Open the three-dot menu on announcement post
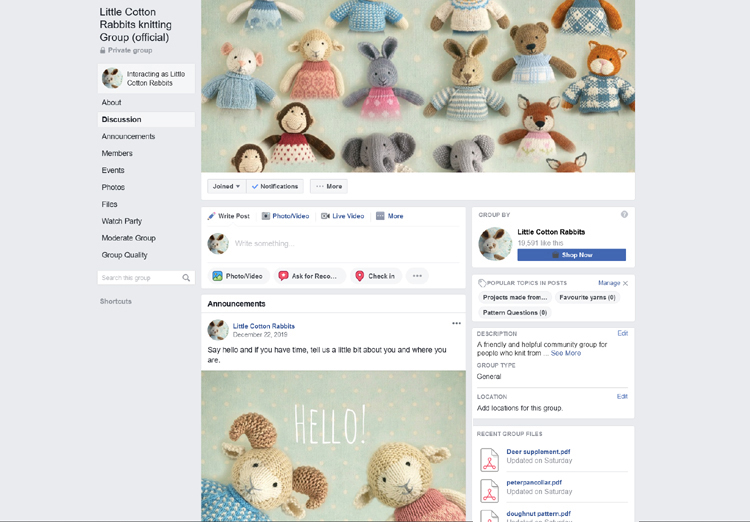 (x=456, y=323)
